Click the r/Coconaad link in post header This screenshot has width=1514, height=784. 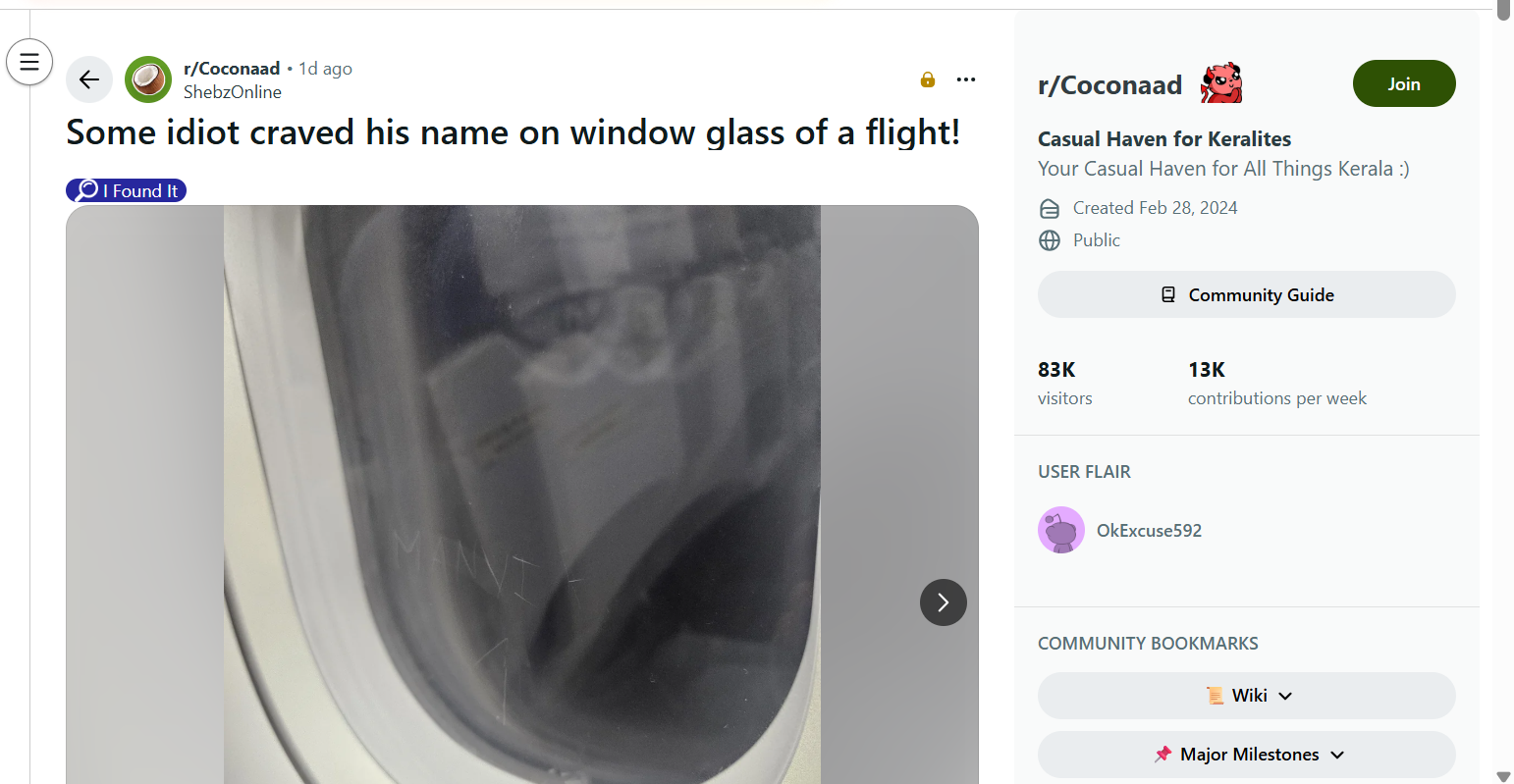(x=232, y=68)
